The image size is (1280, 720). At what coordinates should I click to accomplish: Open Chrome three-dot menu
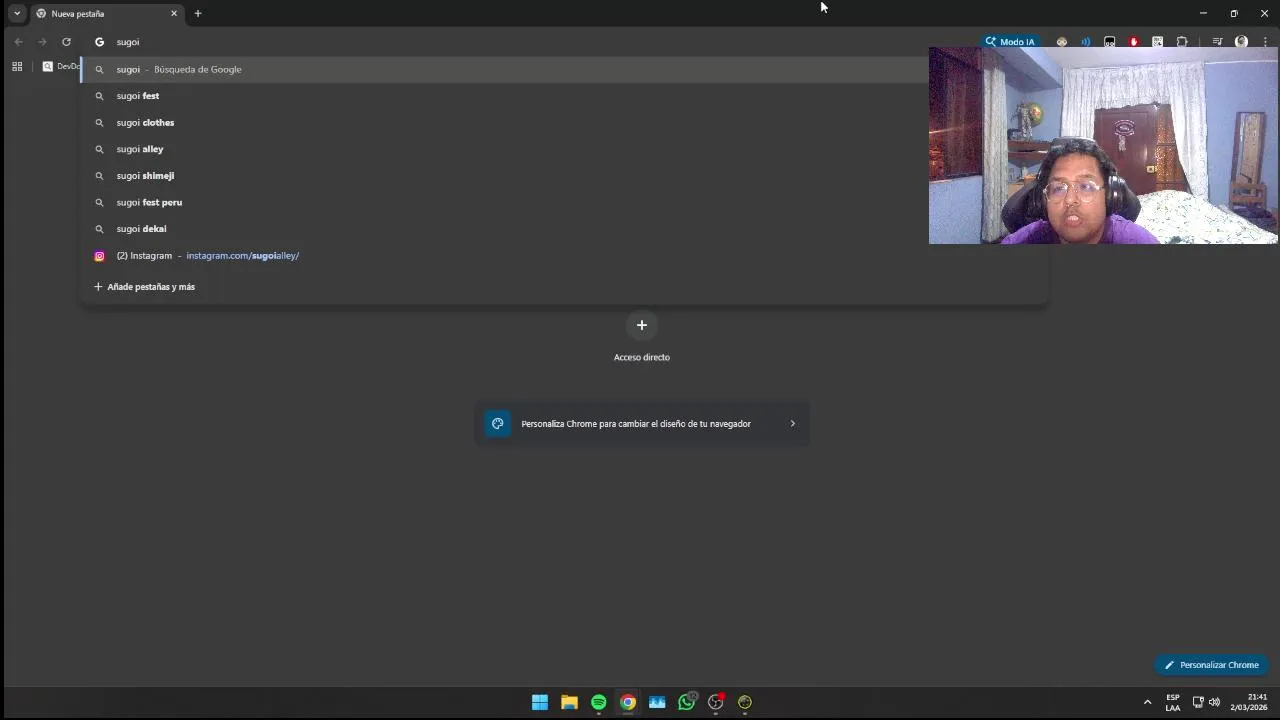tap(1263, 42)
